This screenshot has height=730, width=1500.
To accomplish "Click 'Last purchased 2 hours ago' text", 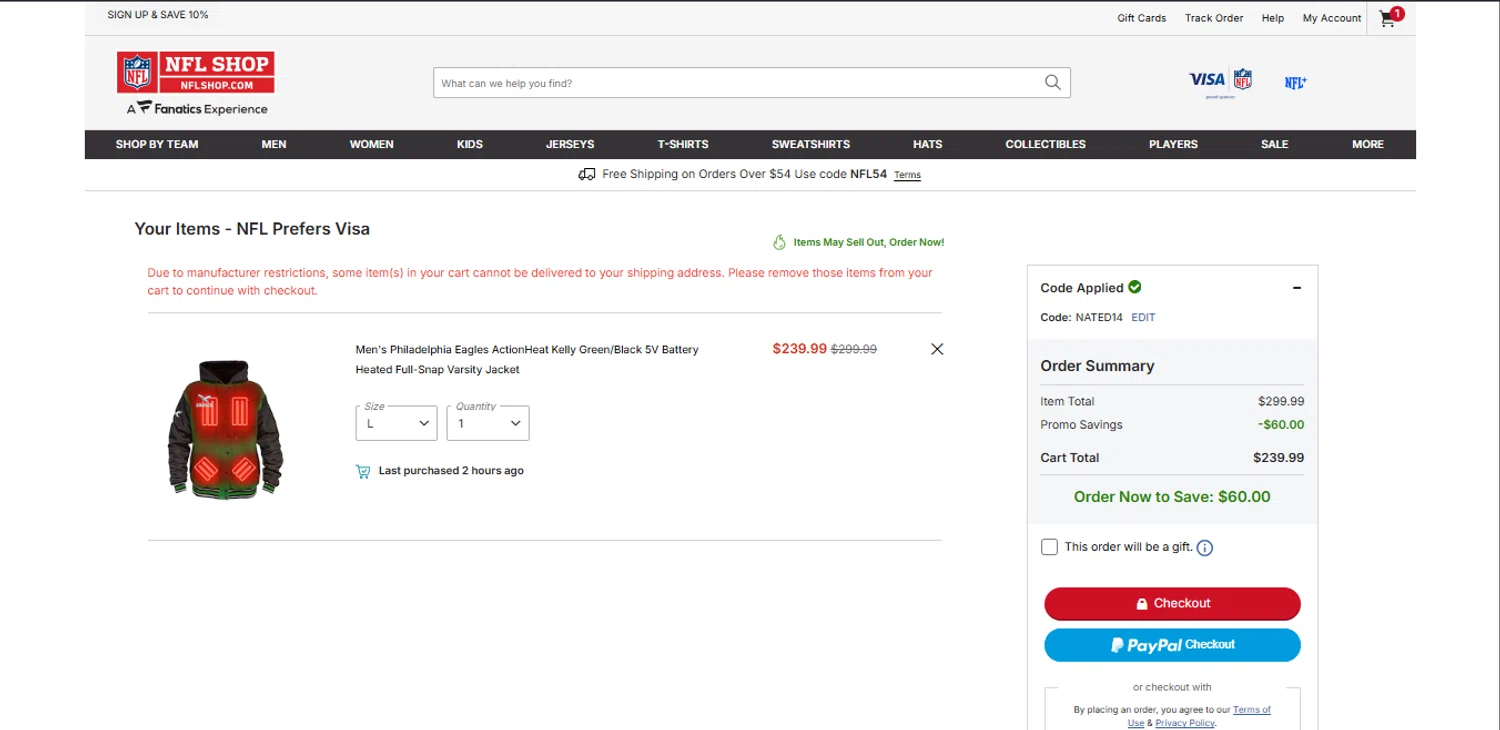I will pyautogui.click(x=451, y=471).
